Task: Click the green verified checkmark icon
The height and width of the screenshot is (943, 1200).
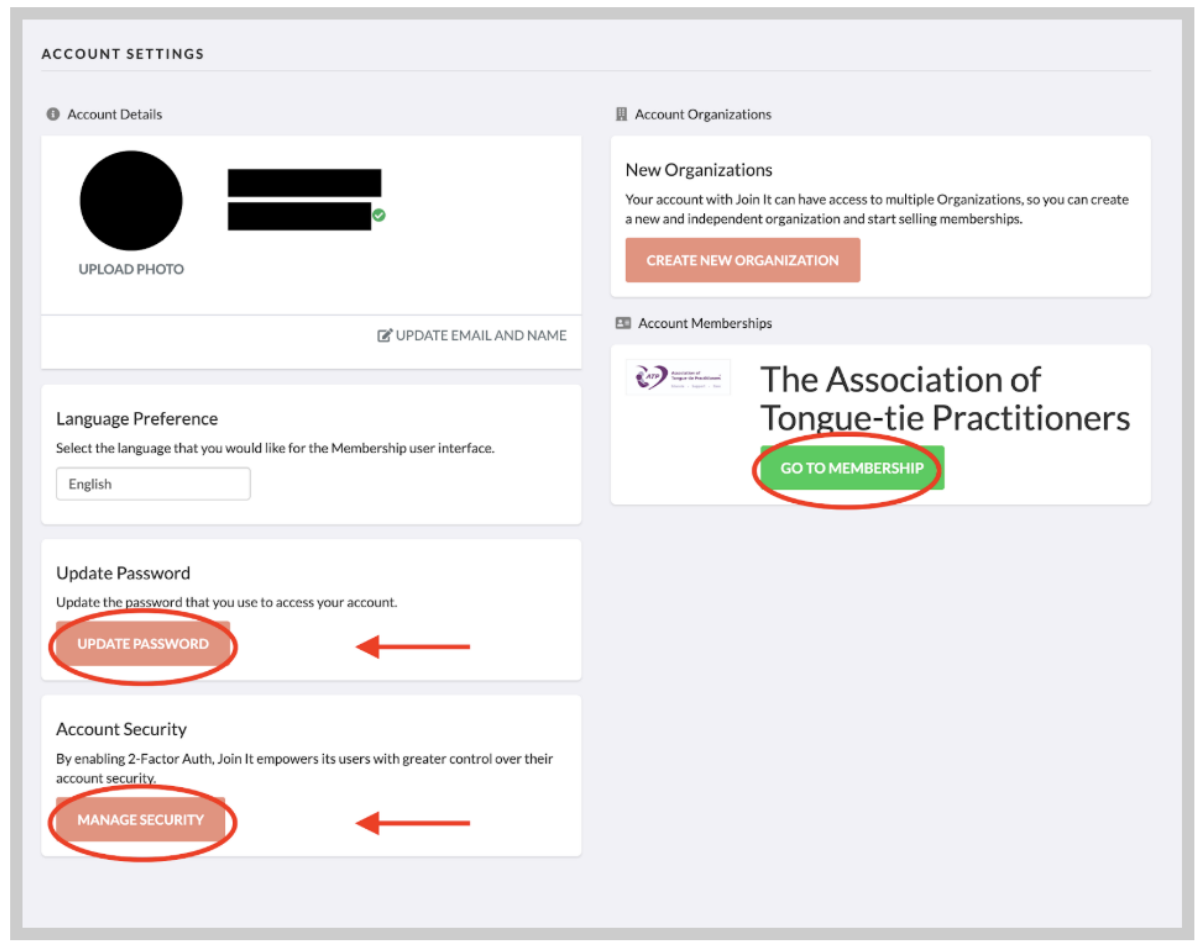Action: [x=379, y=215]
